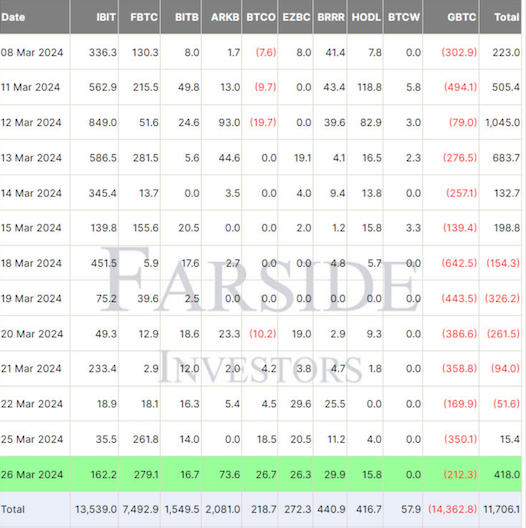The image size is (526, 528).
Task: Click the BITB column header
Action: coord(181,17)
